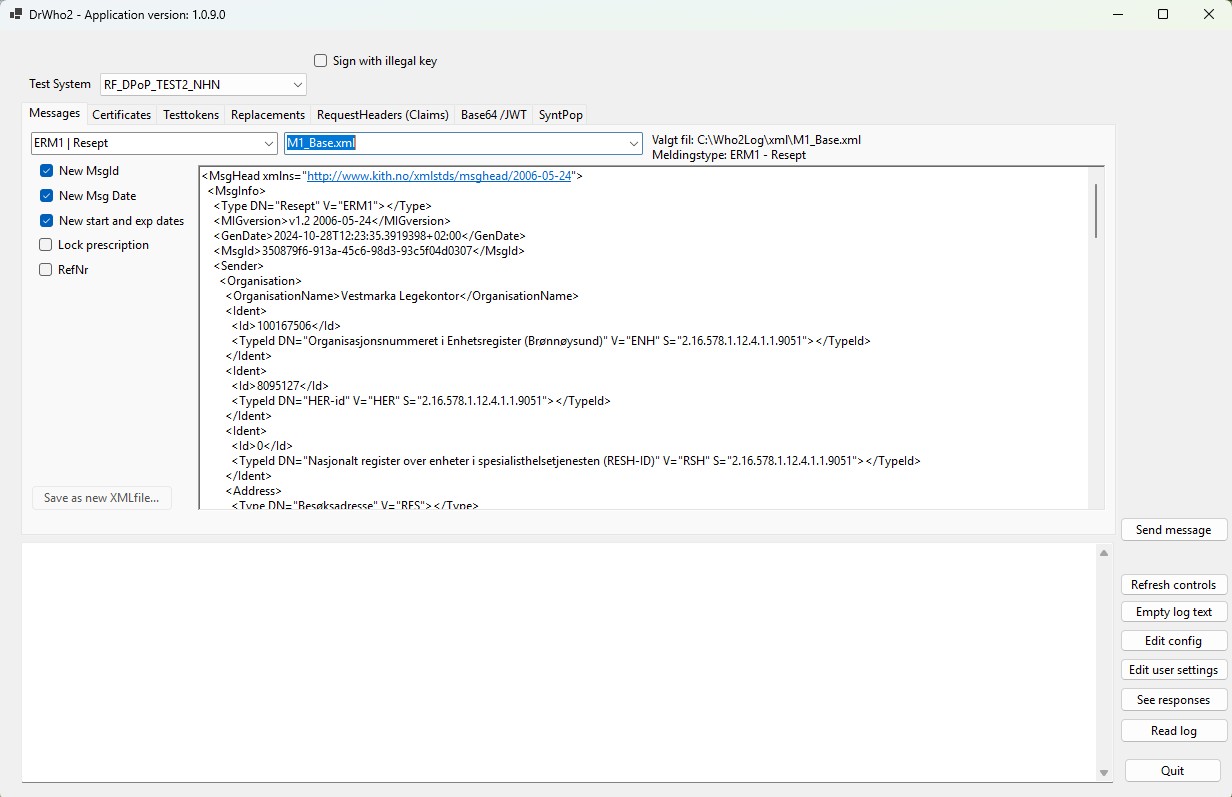Viewport: 1232px width, 797px height.
Task: Click the msghead schema hyperlink in the XML
Action: click(x=438, y=175)
